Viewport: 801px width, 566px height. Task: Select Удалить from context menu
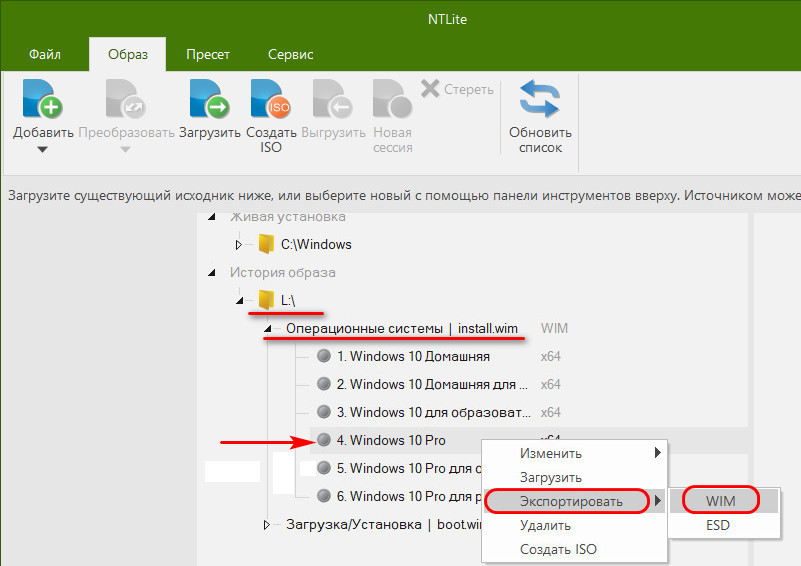pos(545,525)
